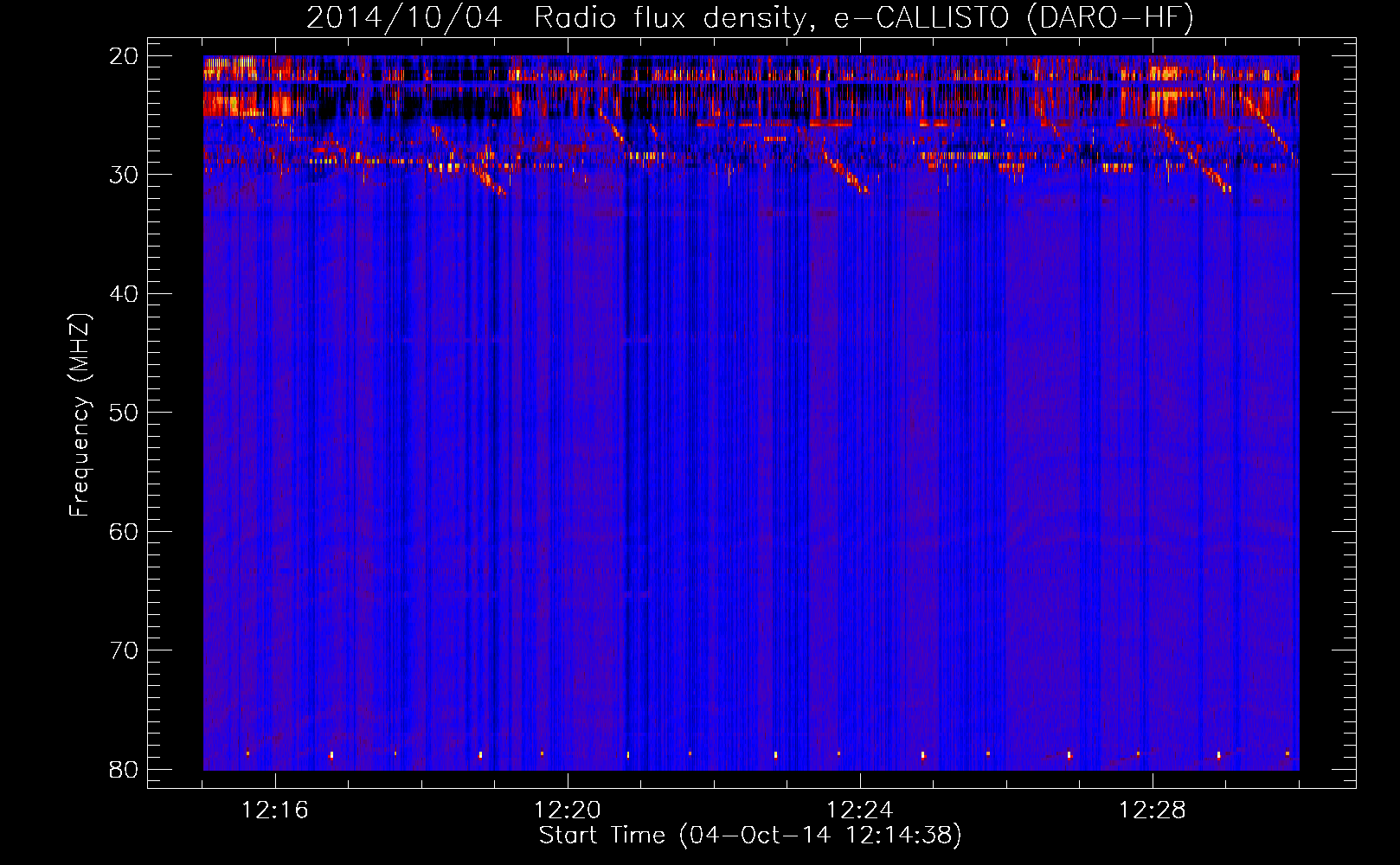Click the 80 frequency tick label
Viewport: 1400px width, 865px height.
(124, 770)
